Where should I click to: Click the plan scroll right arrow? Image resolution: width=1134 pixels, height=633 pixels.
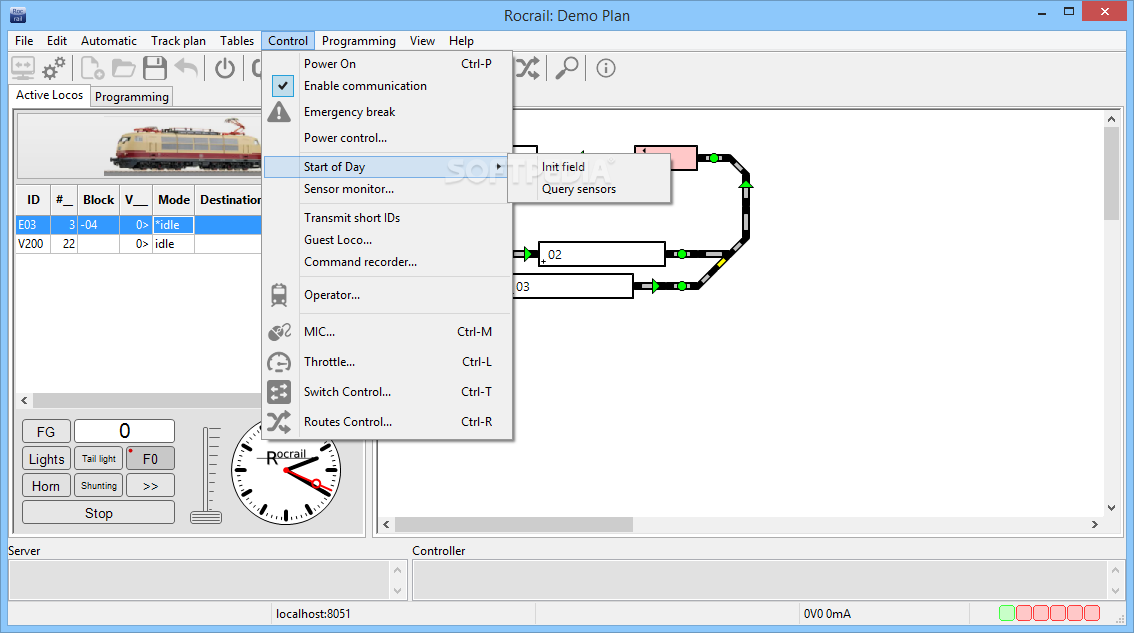pyautogui.click(x=1094, y=524)
